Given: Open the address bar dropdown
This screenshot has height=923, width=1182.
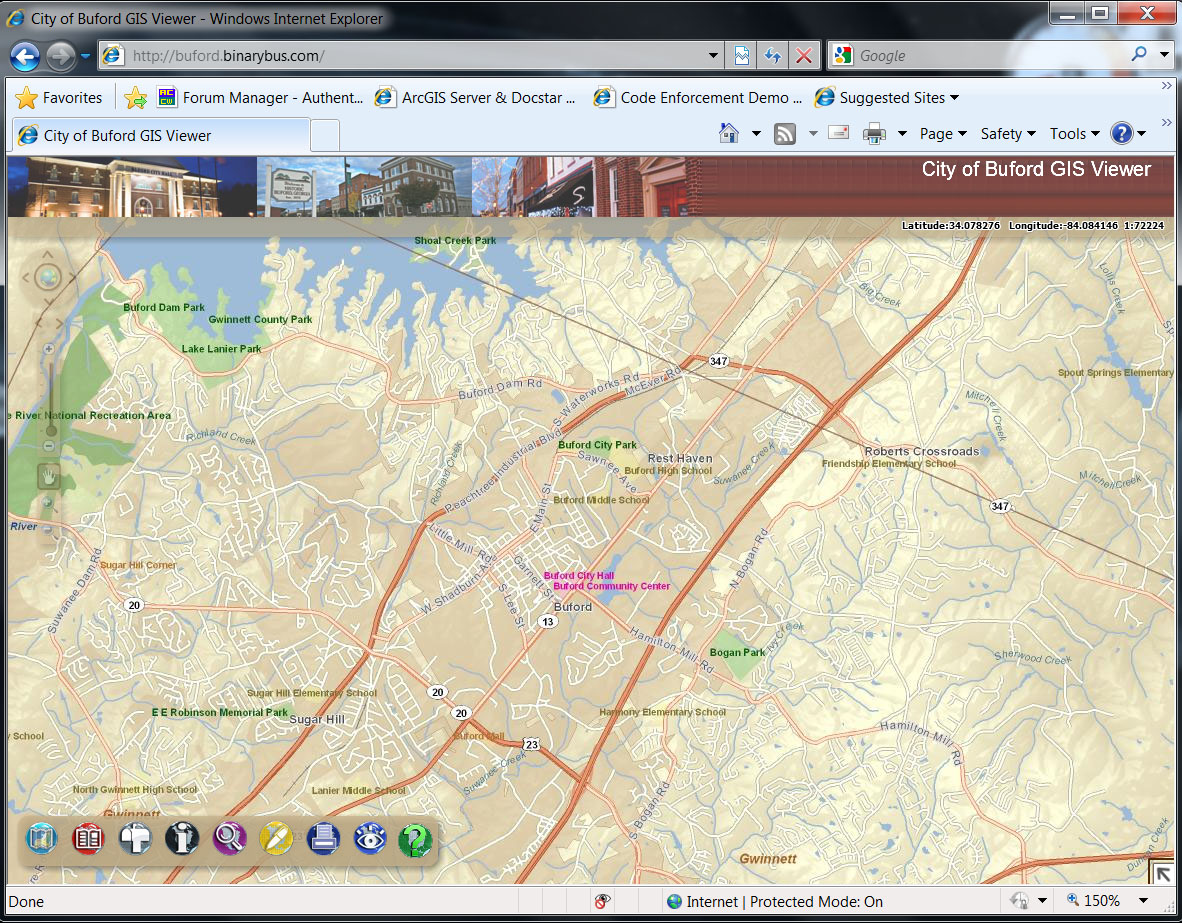Looking at the screenshot, I should point(712,56).
